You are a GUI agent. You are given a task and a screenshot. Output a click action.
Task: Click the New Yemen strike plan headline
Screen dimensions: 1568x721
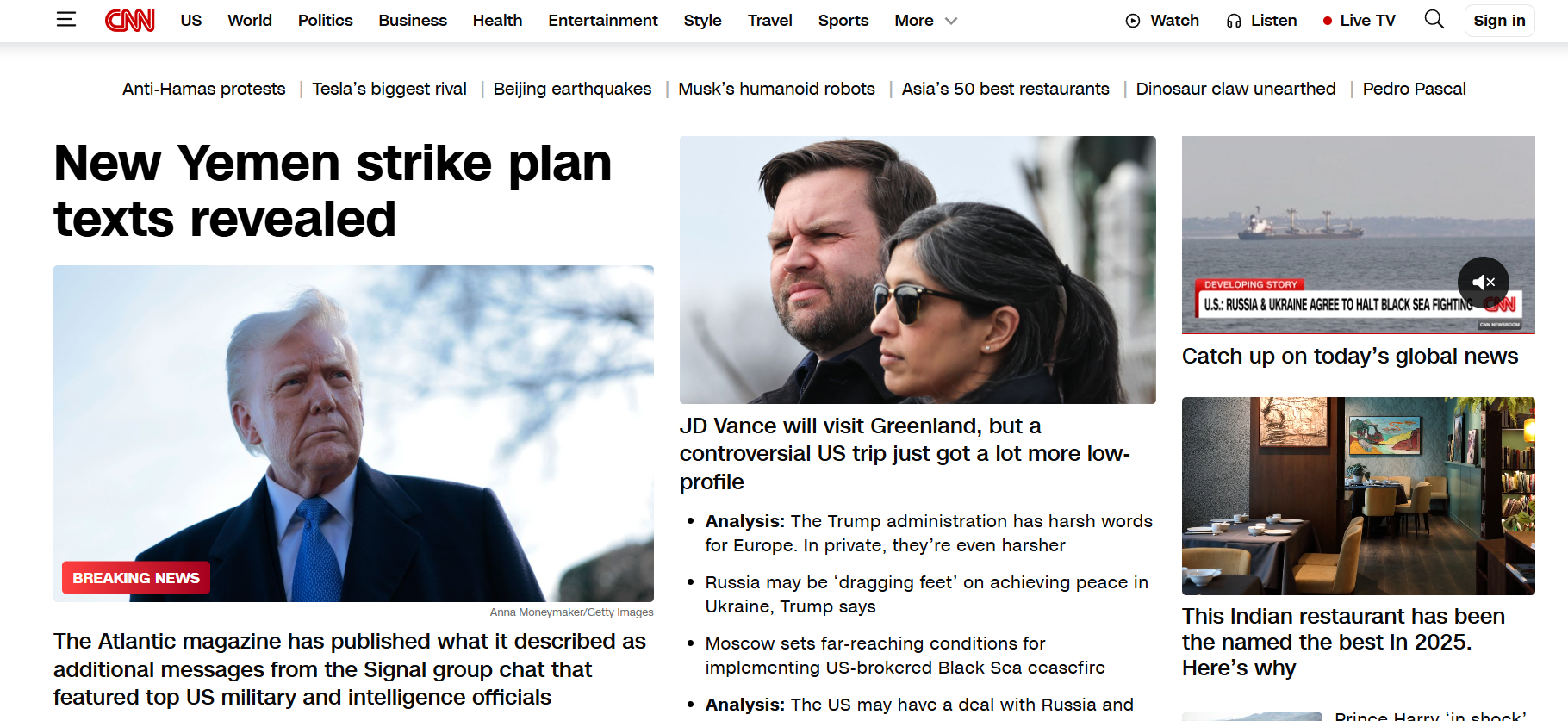[333, 190]
